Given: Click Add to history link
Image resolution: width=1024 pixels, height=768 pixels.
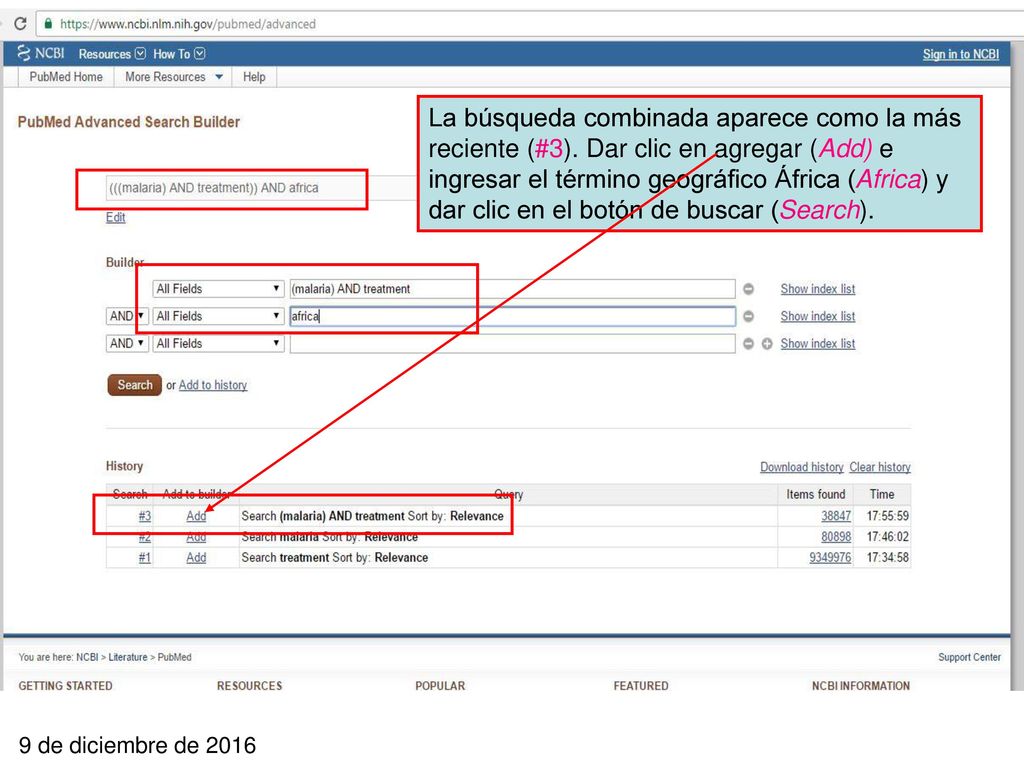Looking at the screenshot, I should pos(213,385).
